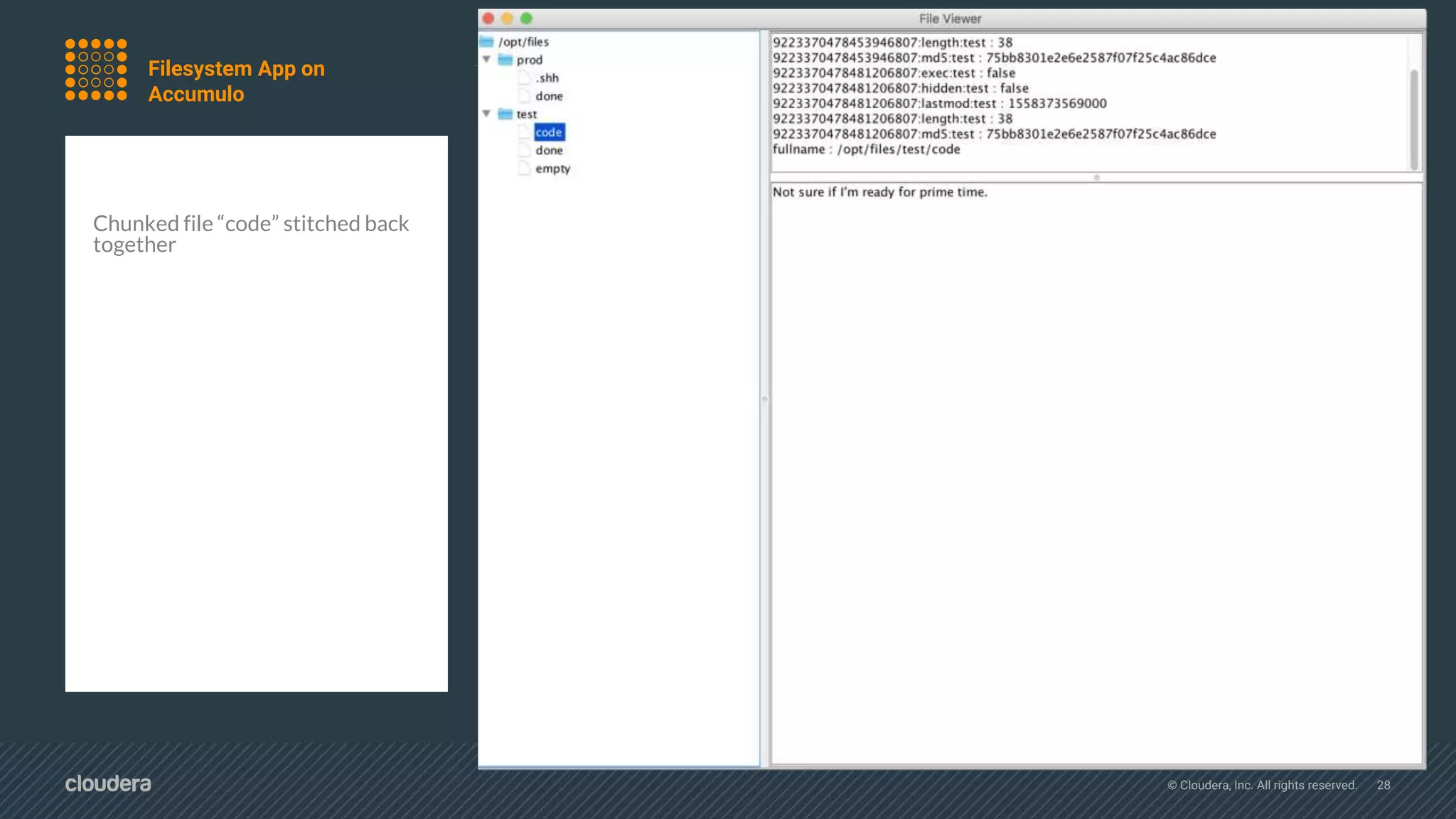Image resolution: width=1456 pixels, height=819 pixels.
Task: Collapse the test folder disclosure triangle
Action: [x=486, y=114]
